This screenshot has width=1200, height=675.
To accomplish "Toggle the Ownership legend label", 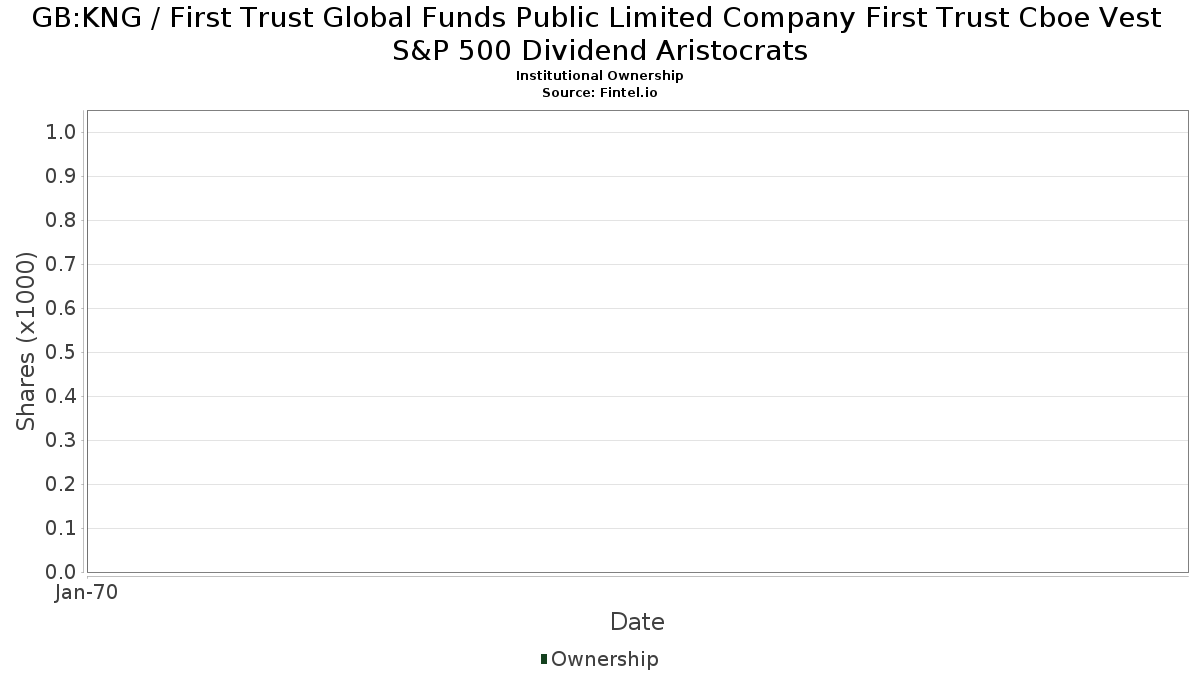I will coord(605,659).
